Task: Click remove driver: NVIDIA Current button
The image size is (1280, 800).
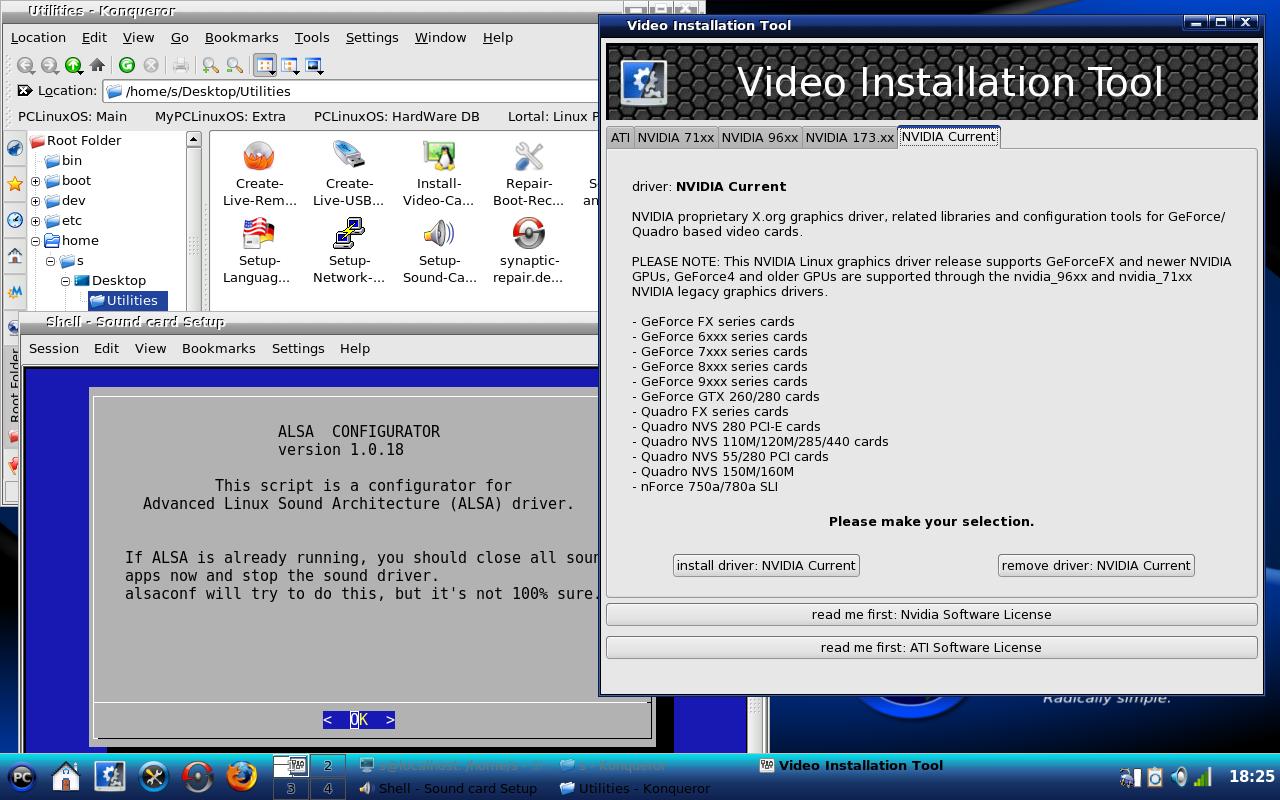Action: [x=1096, y=565]
